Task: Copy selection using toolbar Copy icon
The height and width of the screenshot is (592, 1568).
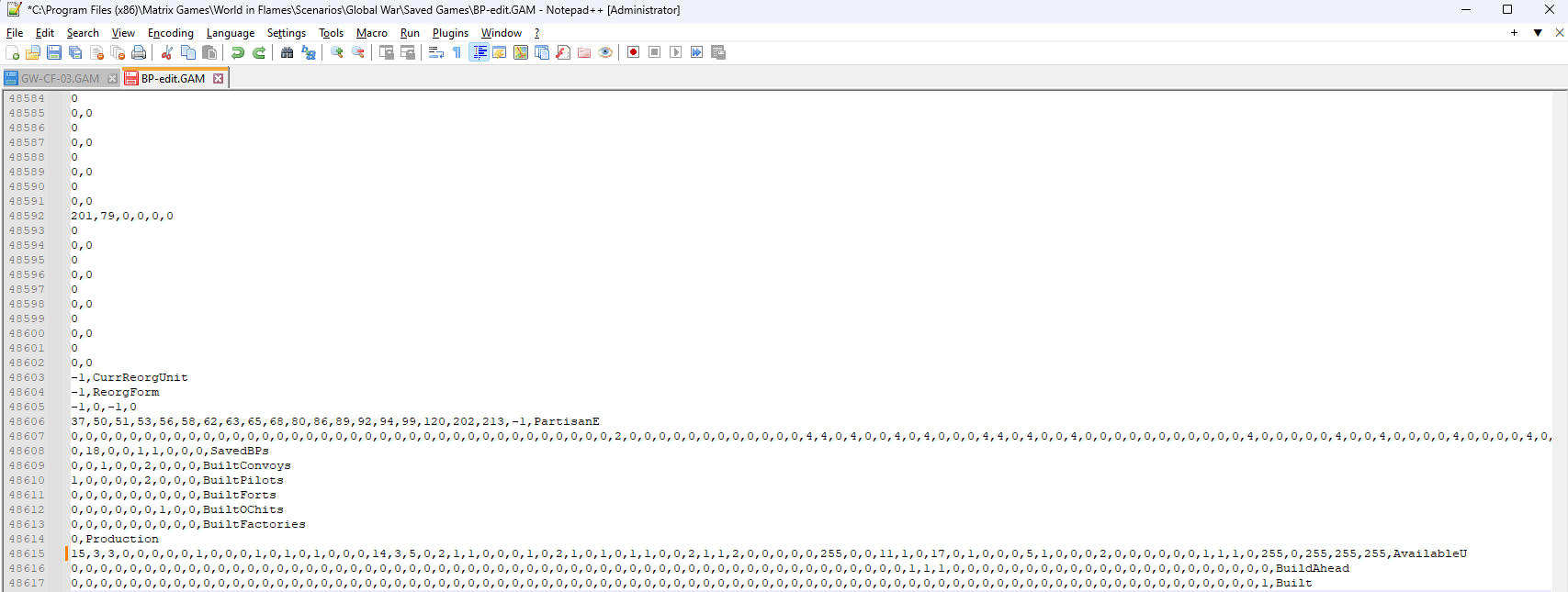Action: pos(188,52)
